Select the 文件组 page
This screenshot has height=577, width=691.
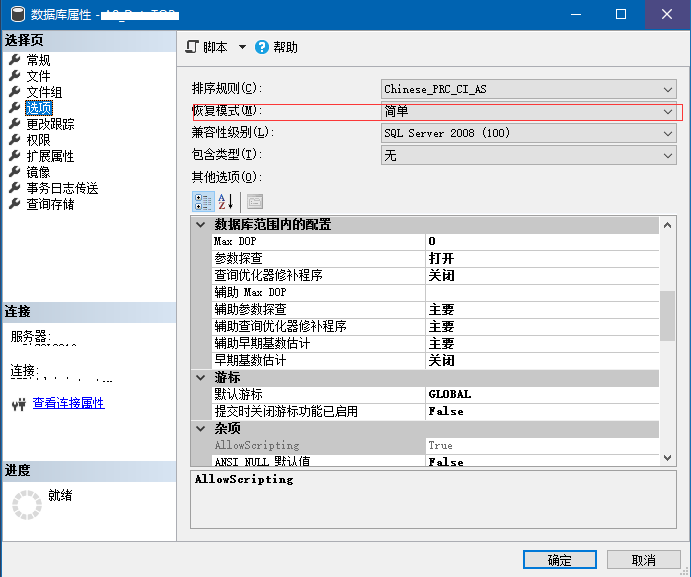(x=44, y=92)
